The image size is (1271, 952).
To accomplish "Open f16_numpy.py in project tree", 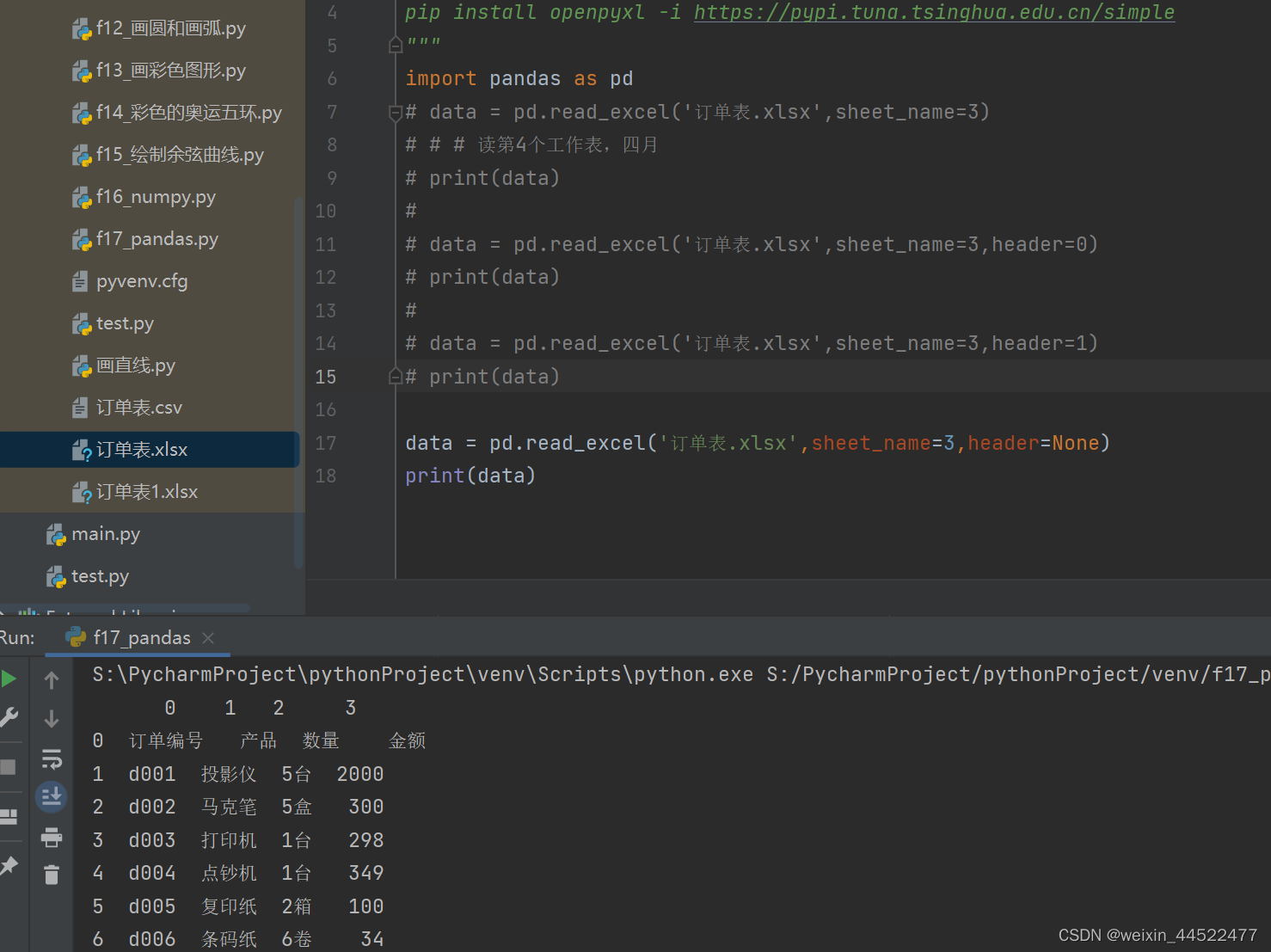I will pyautogui.click(x=156, y=197).
